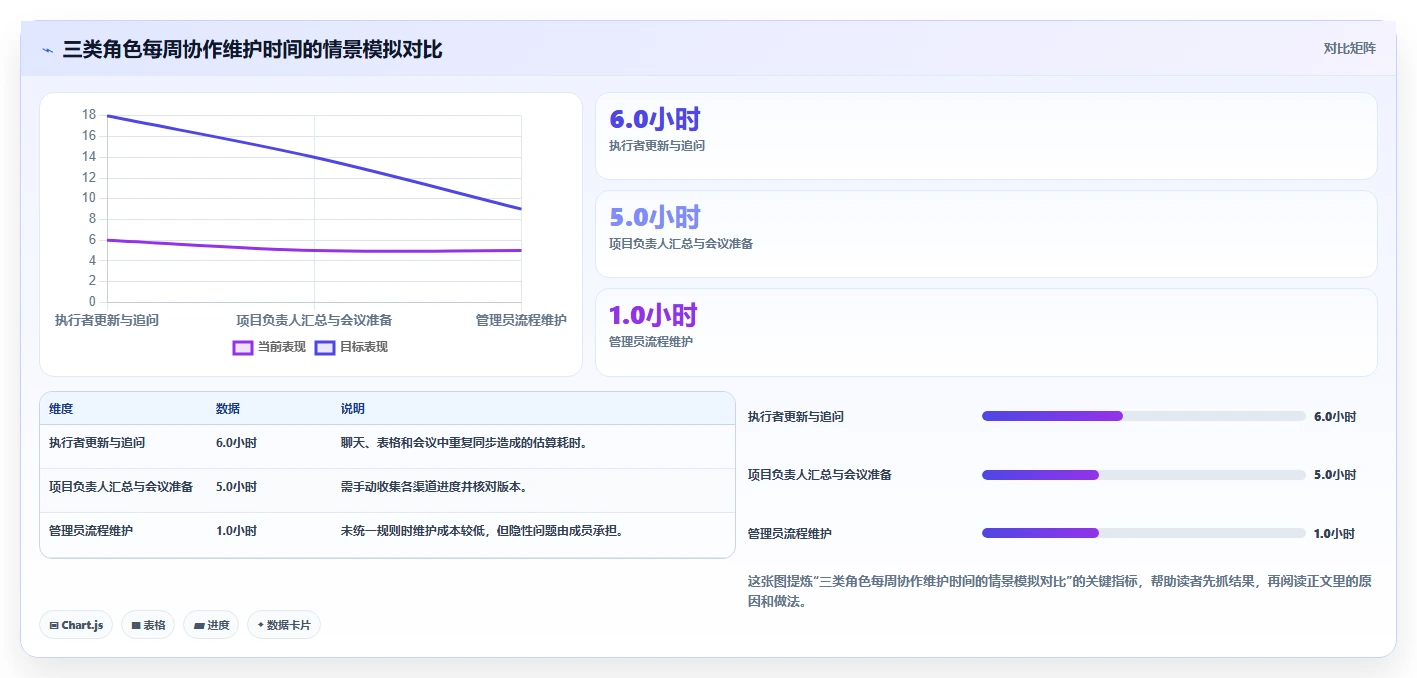Click the y-axis value 18

[89, 115]
